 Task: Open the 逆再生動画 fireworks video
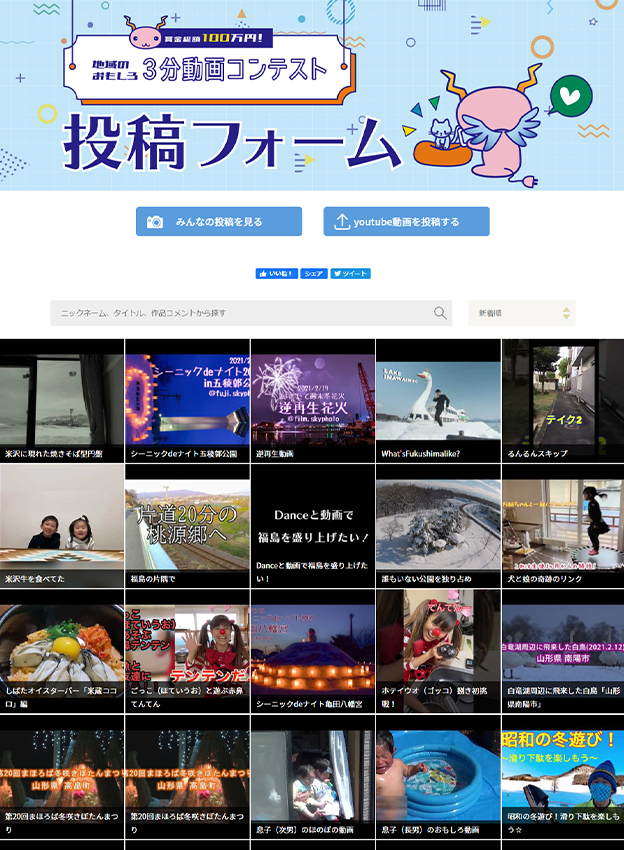pyautogui.click(x=313, y=400)
